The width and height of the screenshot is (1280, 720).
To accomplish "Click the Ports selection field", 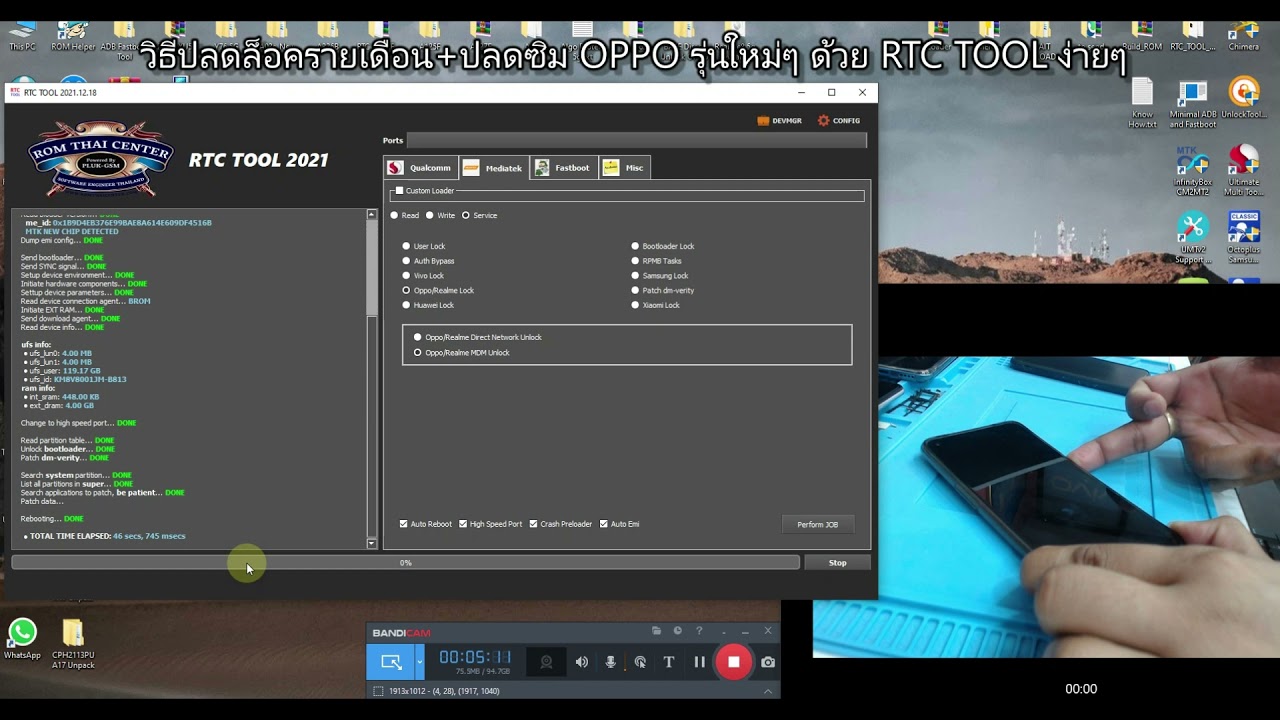I will [636, 141].
